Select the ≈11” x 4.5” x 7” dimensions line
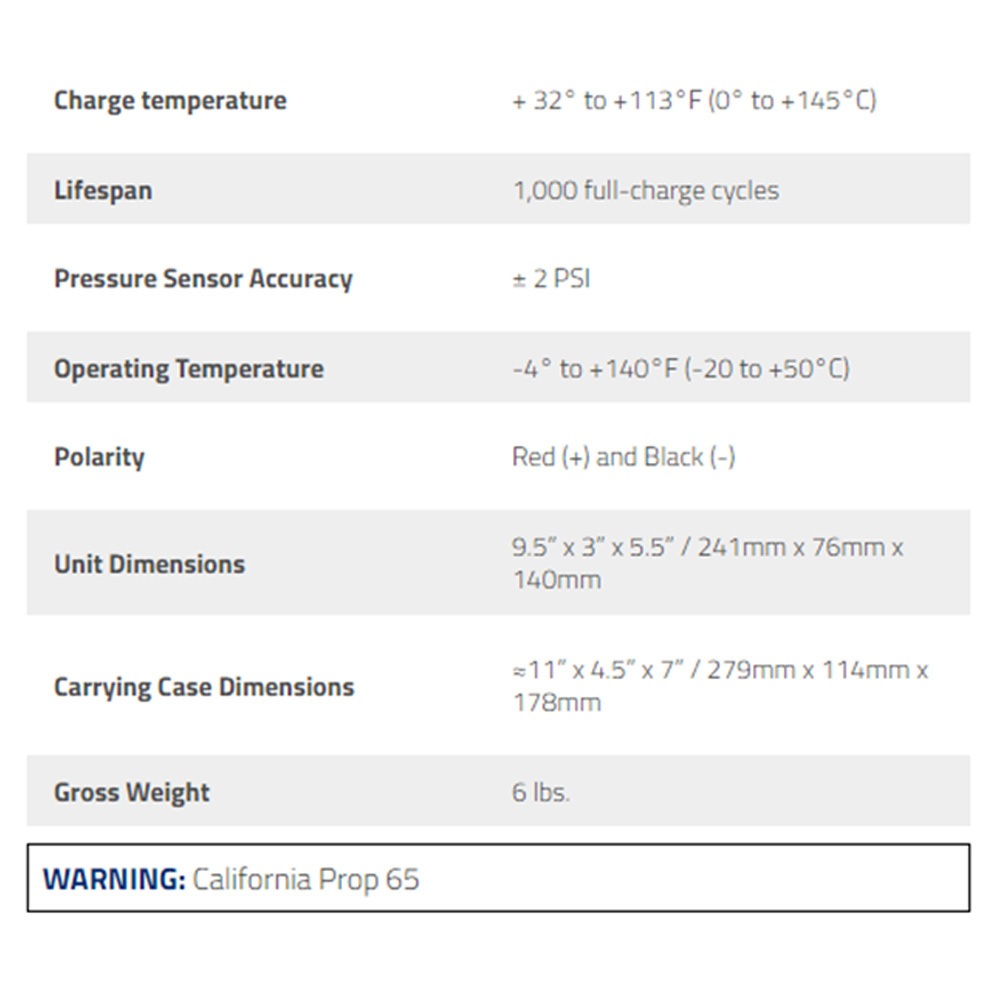 pyautogui.click(x=720, y=669)
